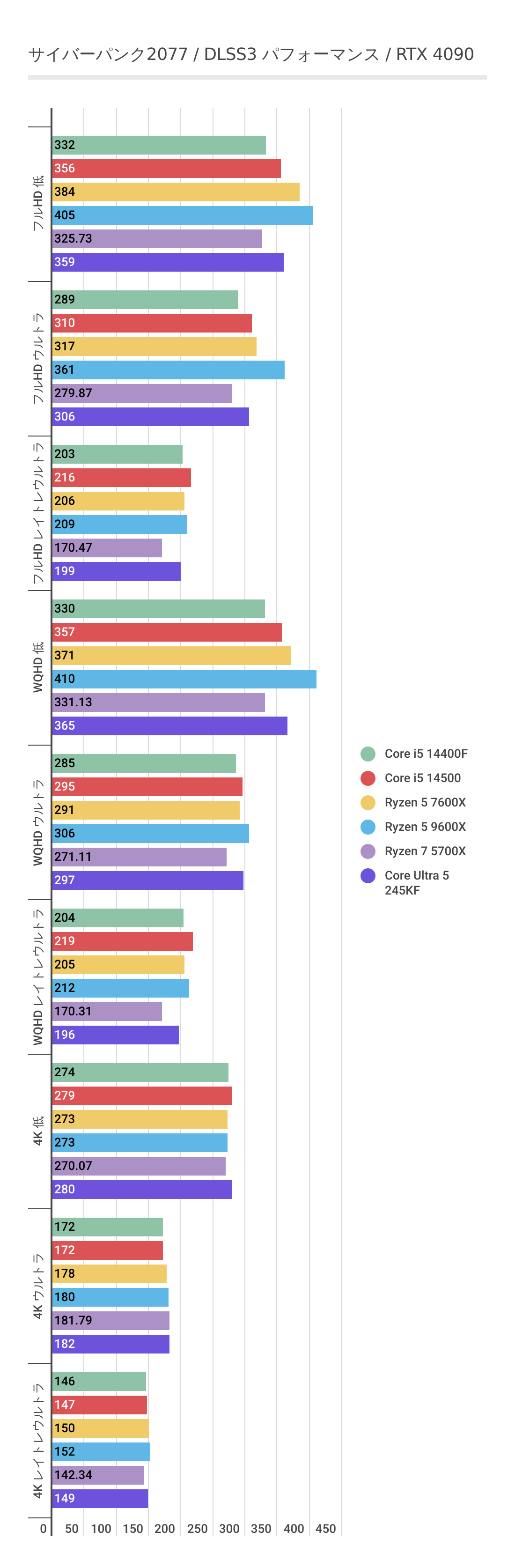This screenshot has height=1568, width=515.
Task: Click the WQHD ウルトラ axis category label
Action: pyautogui.click(x=38, y=822)
